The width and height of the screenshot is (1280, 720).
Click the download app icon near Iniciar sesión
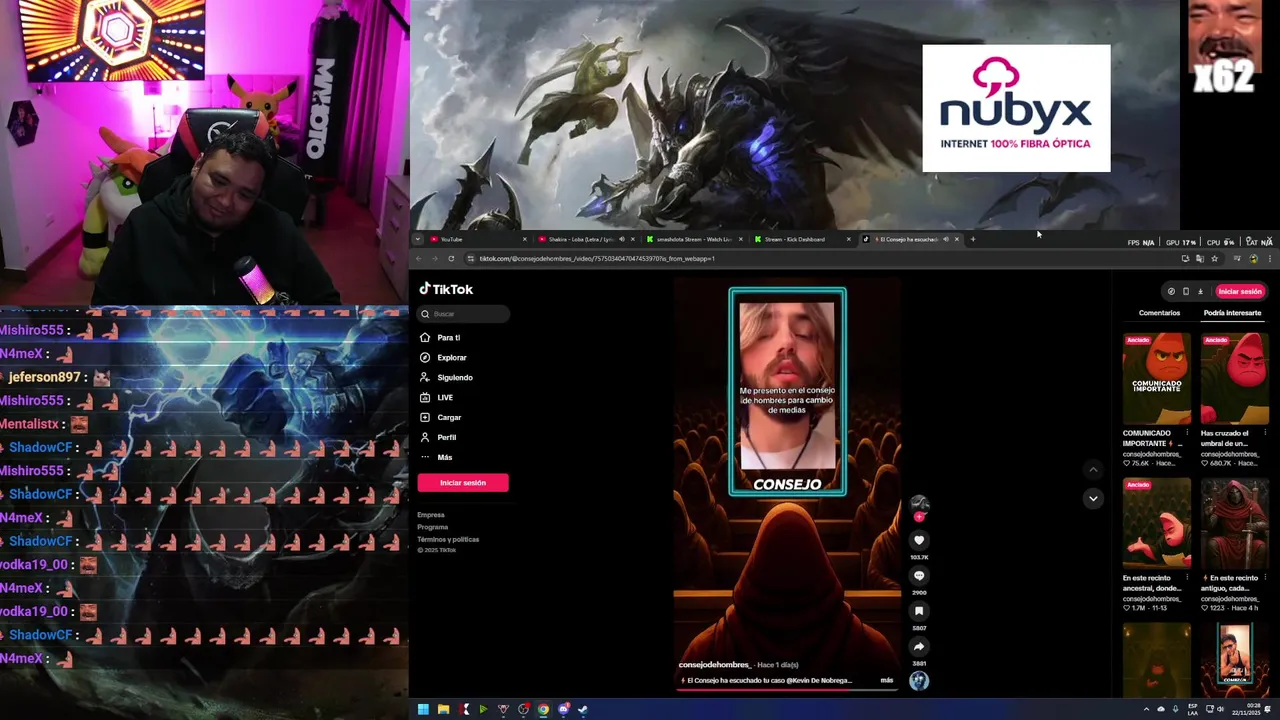pos(1200,292)
